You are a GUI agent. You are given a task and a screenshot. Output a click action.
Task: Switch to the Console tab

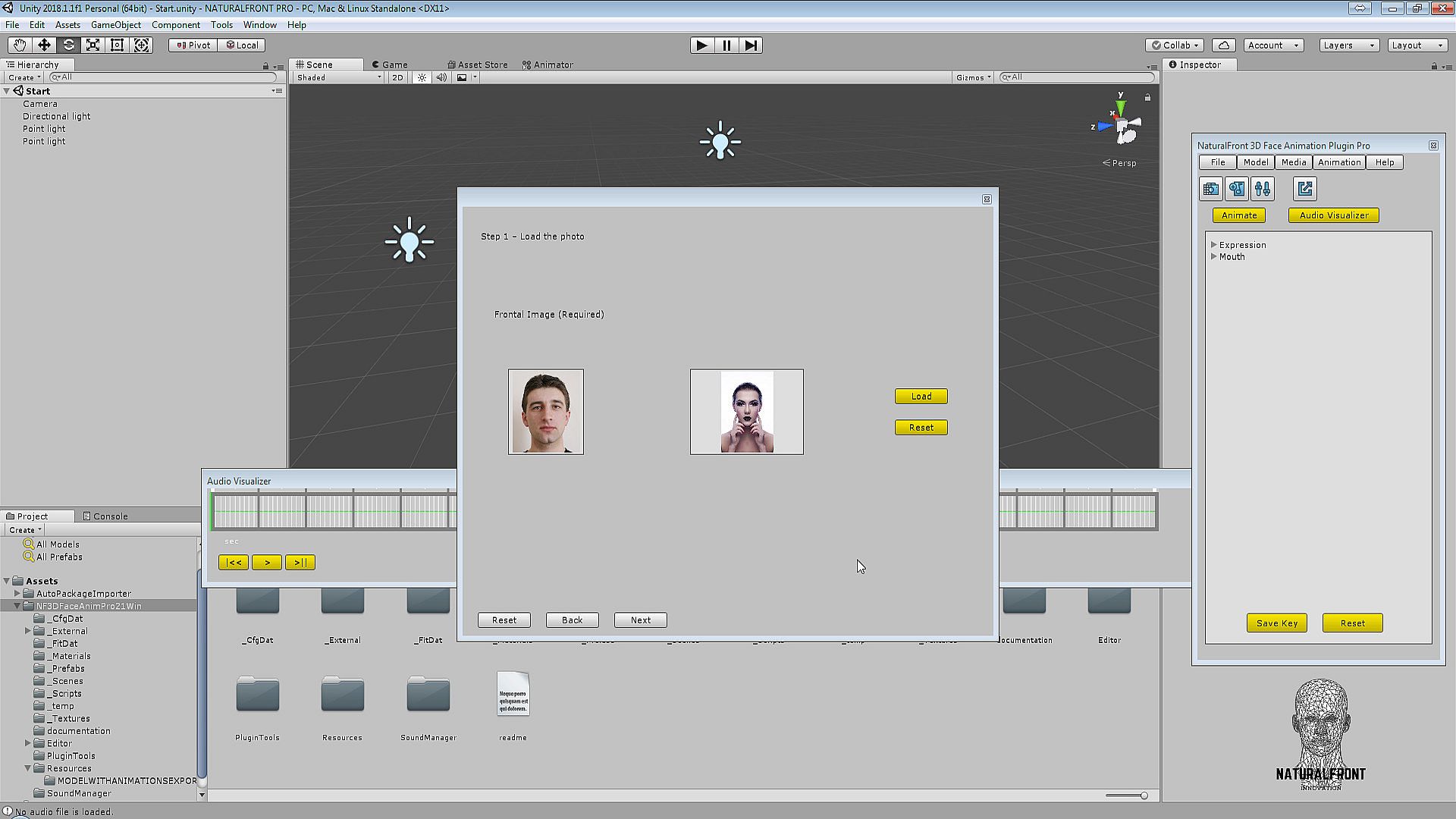[x=105, y=516]
